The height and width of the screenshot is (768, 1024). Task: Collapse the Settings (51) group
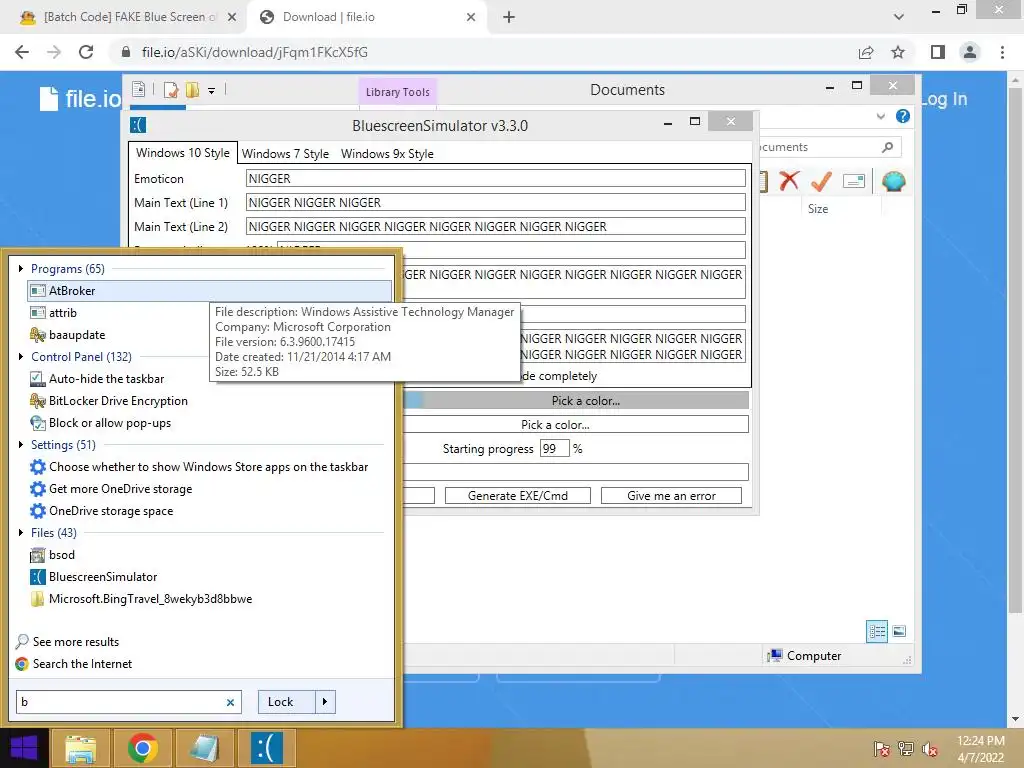[x=21, y=445]
